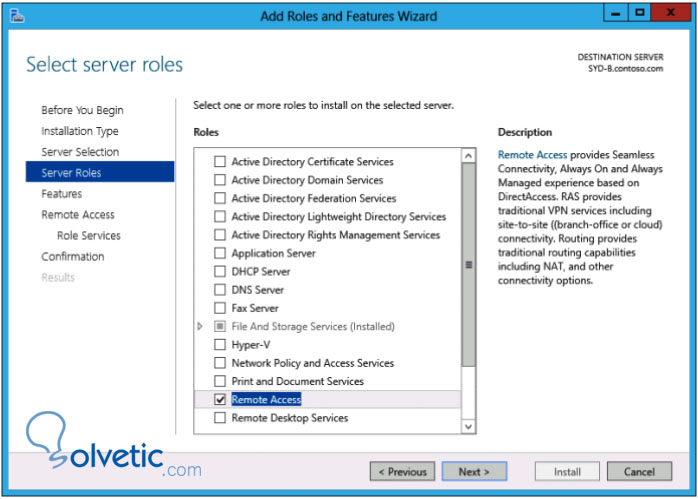The width and height of the screenshot is (698, 499).
Task: Select File And Storage Services (Installed) label
Action: (313, 326)
